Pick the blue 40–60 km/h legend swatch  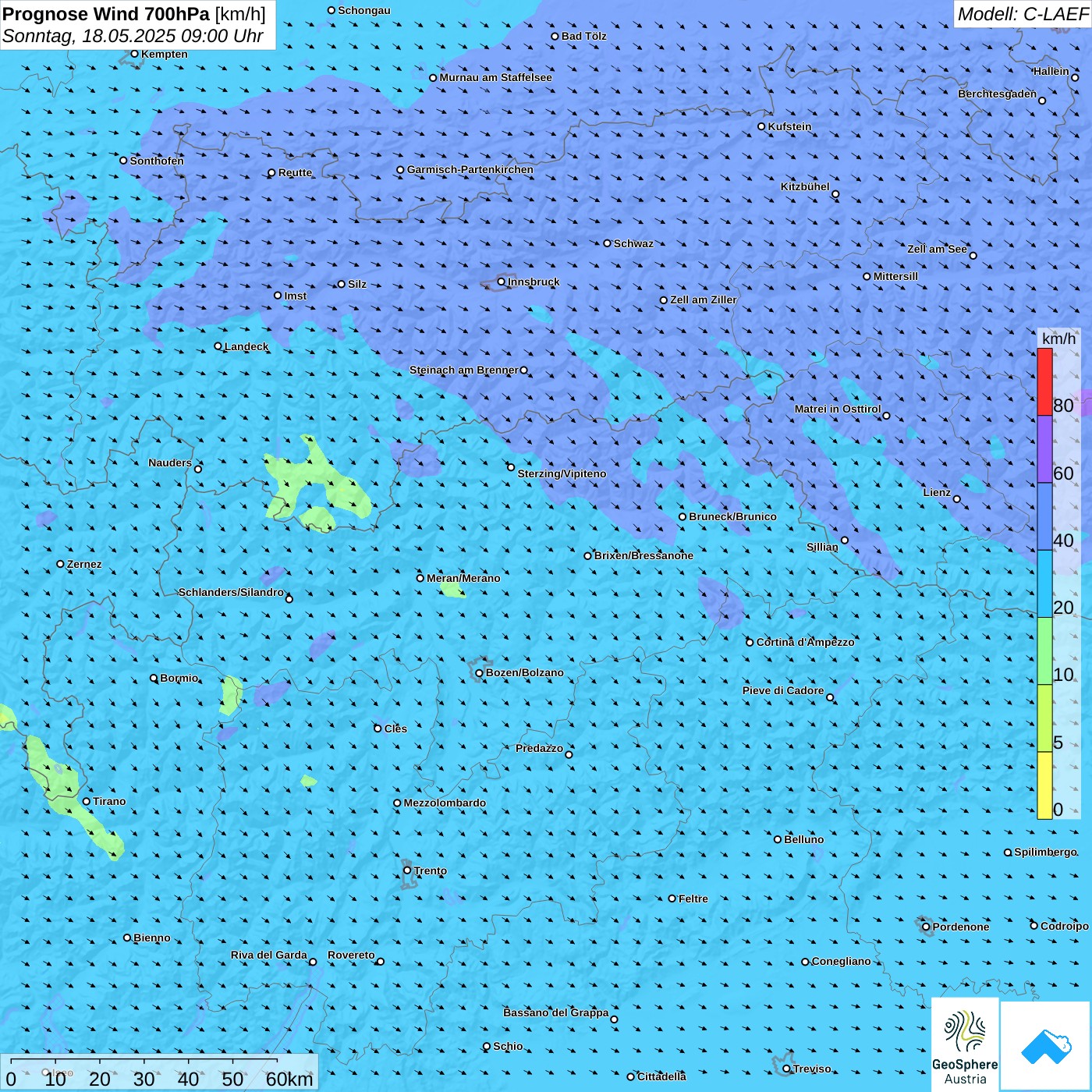1044,516
